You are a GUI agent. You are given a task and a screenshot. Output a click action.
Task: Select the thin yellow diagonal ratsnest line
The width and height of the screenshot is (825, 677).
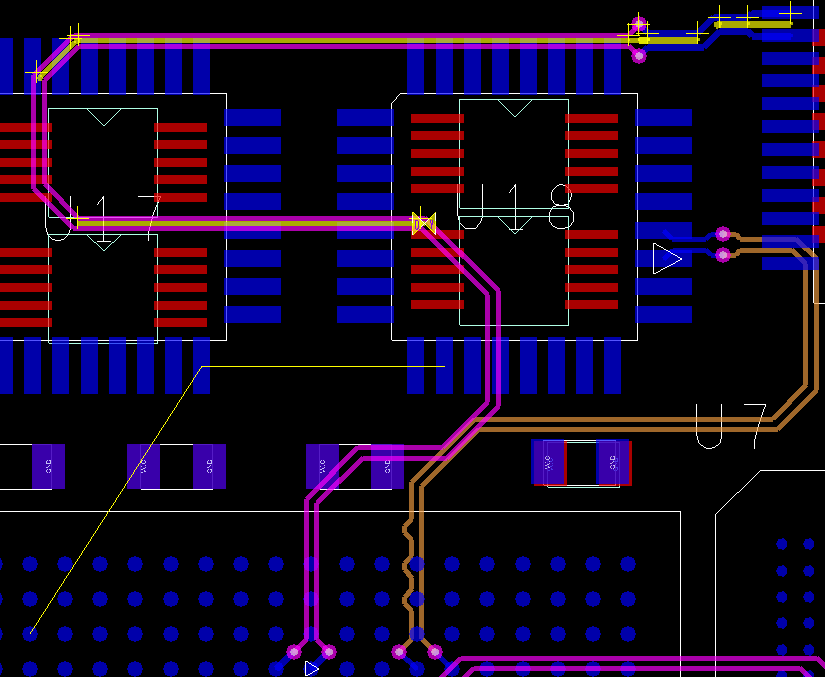[116, 500]
